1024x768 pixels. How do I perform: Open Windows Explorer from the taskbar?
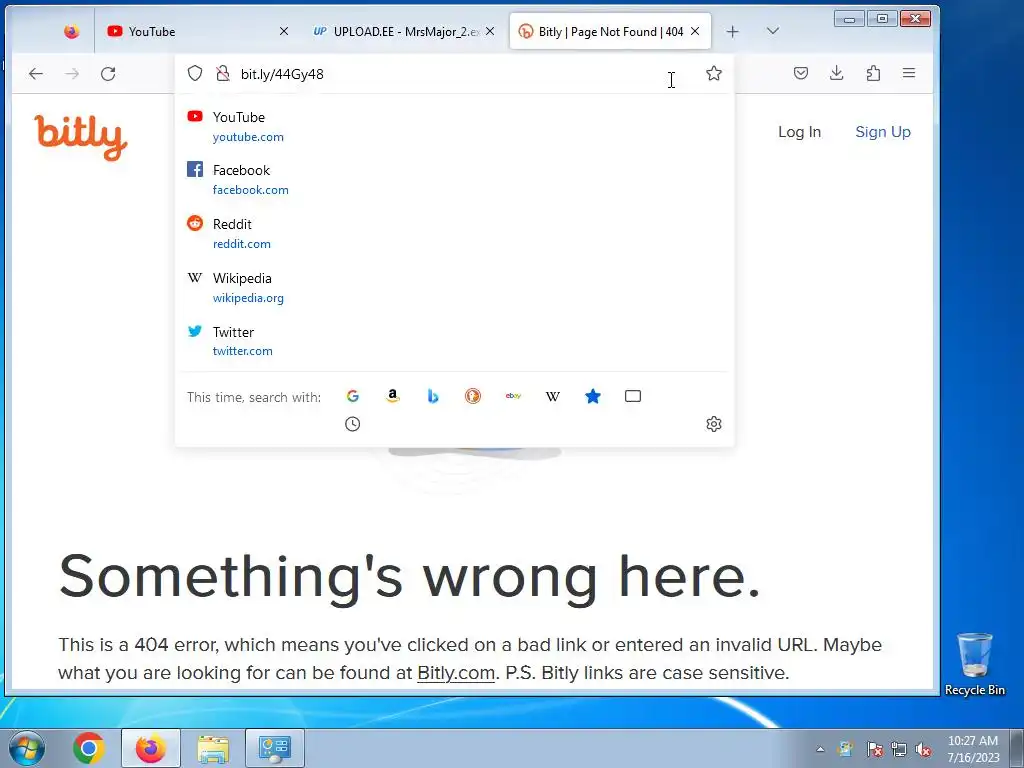pyautogui.click(x=213, y=748)
